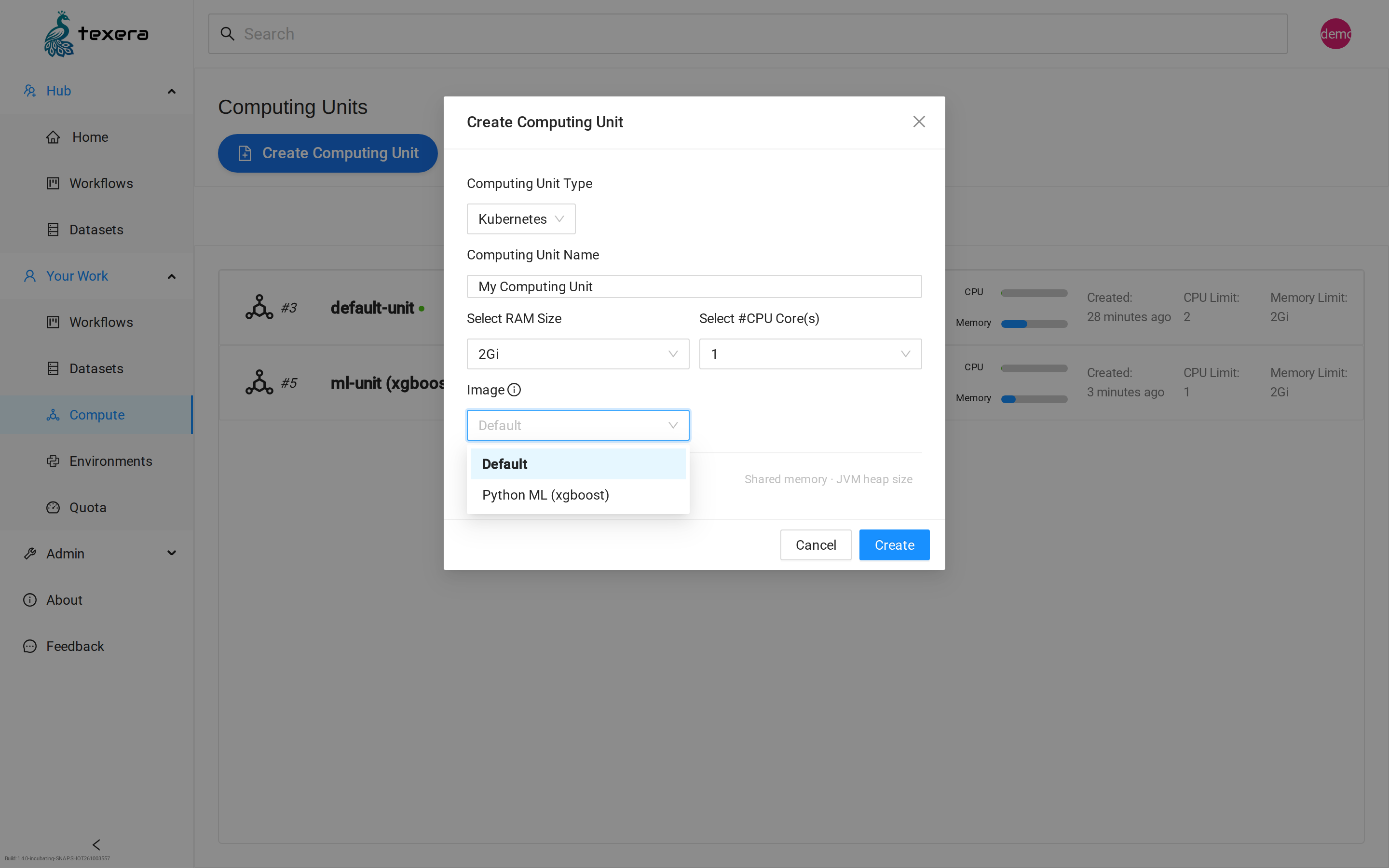
Task: Click the default-unit CPU usage bar
Action: [x=1034, y=293]
